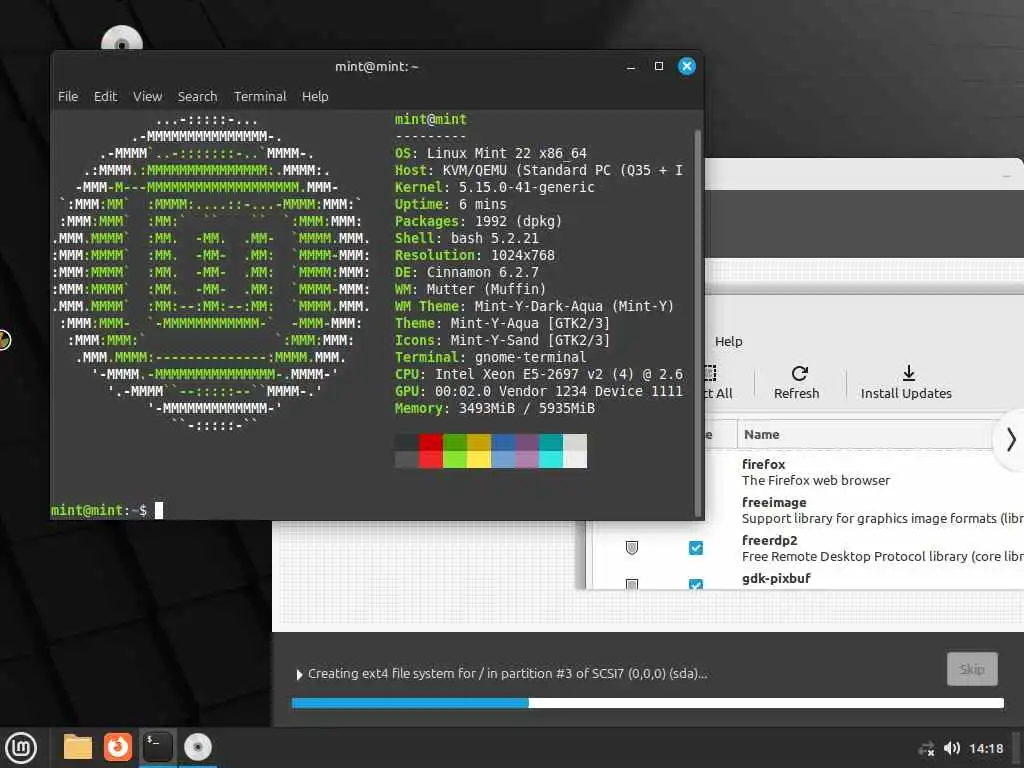Screen dimensions: 1024x768
Task: Open the terminal File menu
Action: (68, 97)
